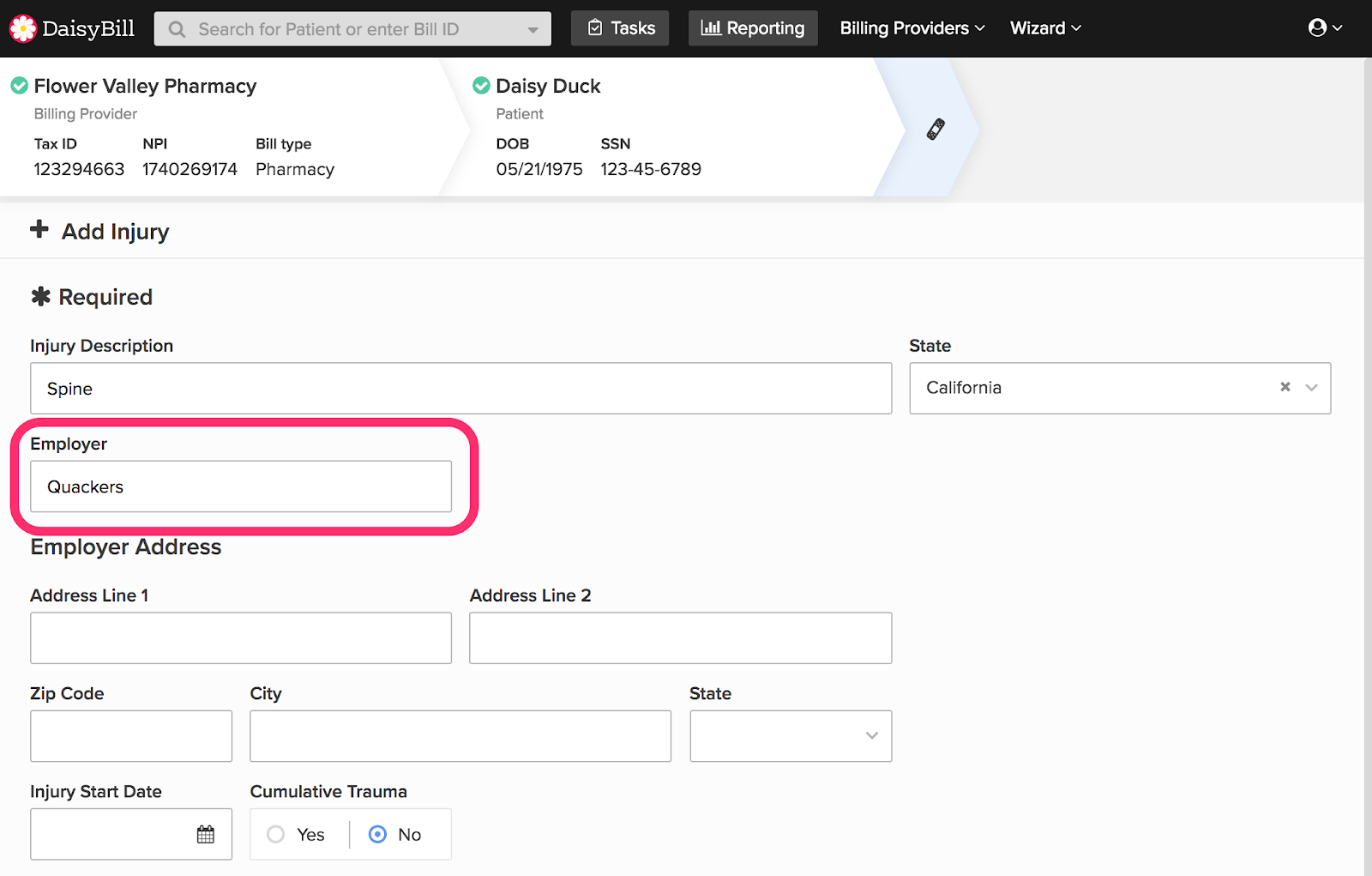The height and width of the screenshot is (876, 1372).
Task: Expand the injury State dropdown showing California
Action: [x=1311, y=388]
